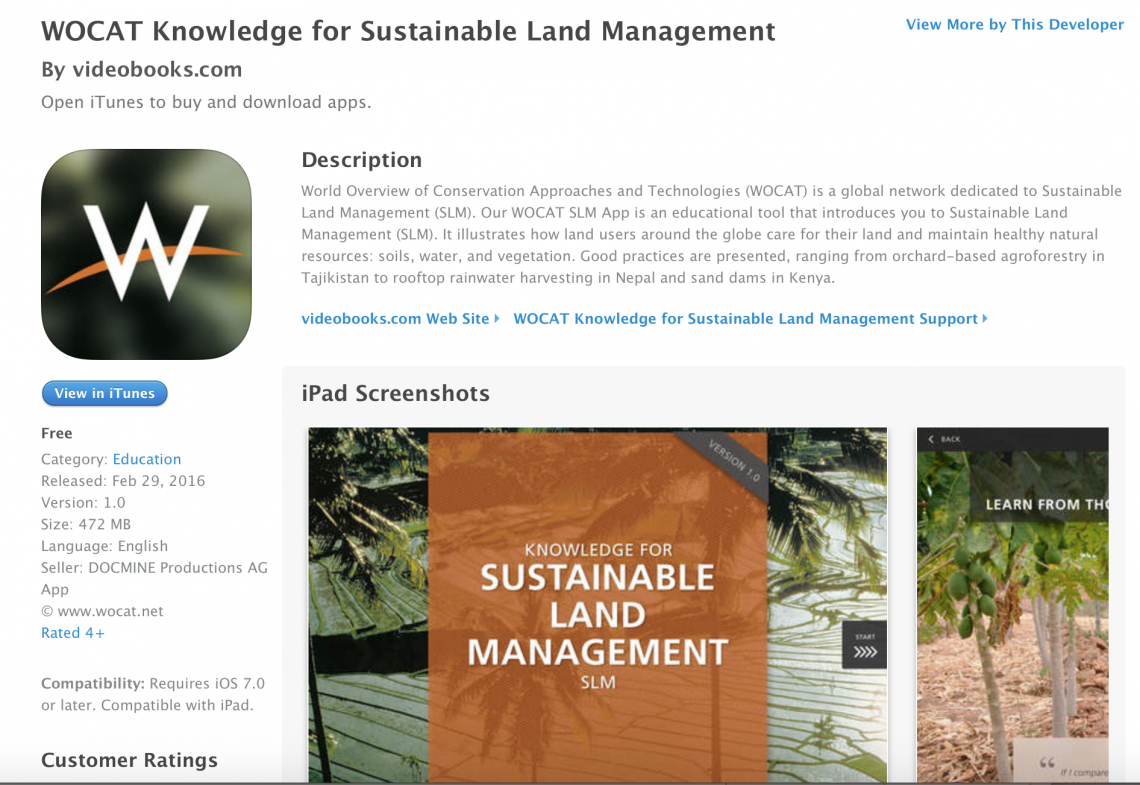Viewport: 1140px width, 785px height.
Task: Open WOCAT Knowledge for Sustainable Land Management Support link
Action: (x=750, y=318)
